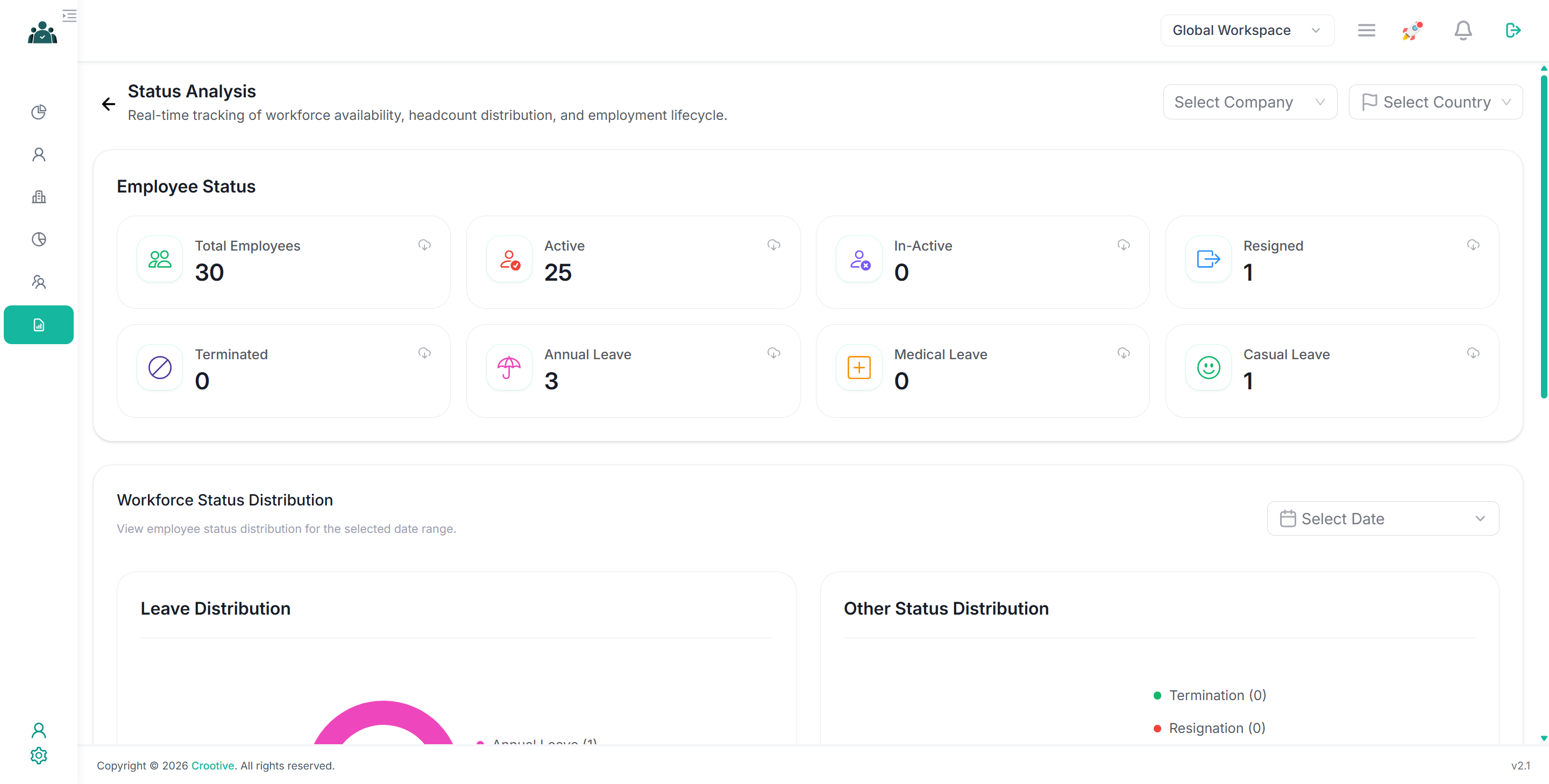Screen dimensions: 1549x784
Task: Open the clock-style chart sidebar icon
Action: [39, 239]
